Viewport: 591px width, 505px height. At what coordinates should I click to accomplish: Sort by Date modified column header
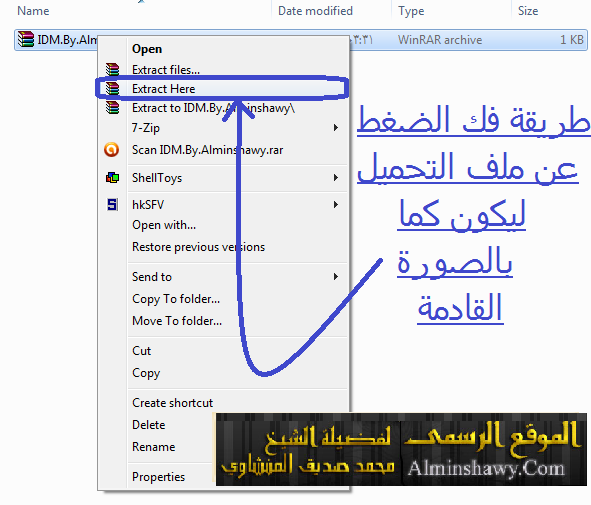(x=315, y=11)
